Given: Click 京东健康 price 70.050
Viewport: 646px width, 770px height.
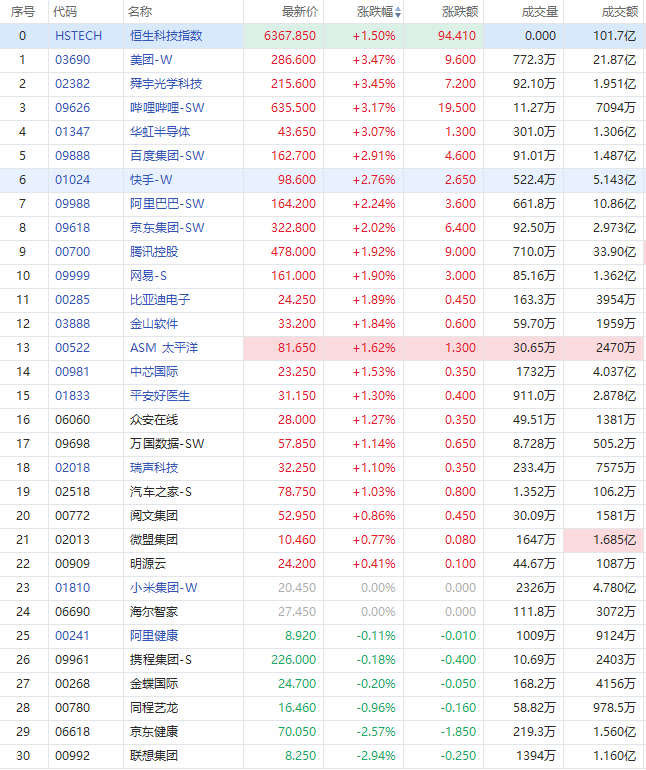Looking at the screenshot, I should click(297, 732).
